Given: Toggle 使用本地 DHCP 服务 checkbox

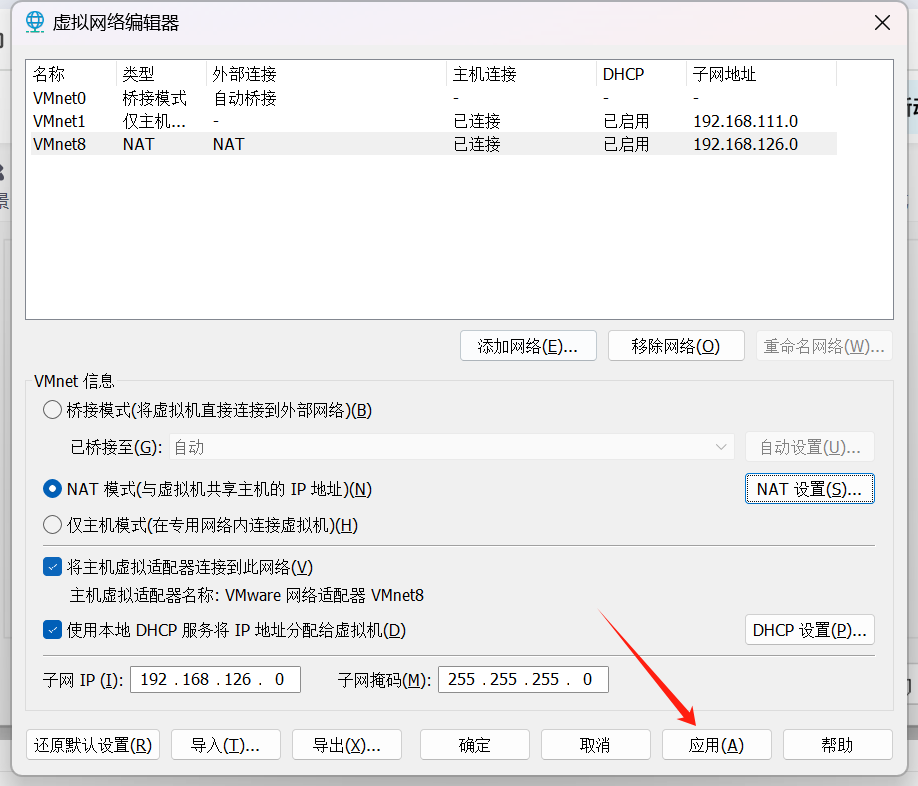Looking at the screenshot, I should coord(52,630).
